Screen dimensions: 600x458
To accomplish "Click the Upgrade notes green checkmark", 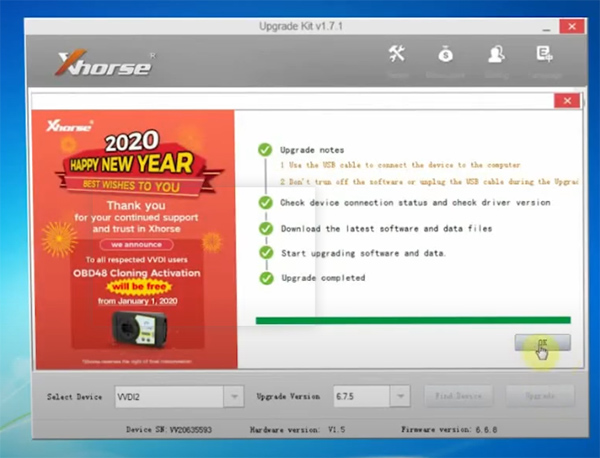I will pyautogui.click(x=265, y=150).
